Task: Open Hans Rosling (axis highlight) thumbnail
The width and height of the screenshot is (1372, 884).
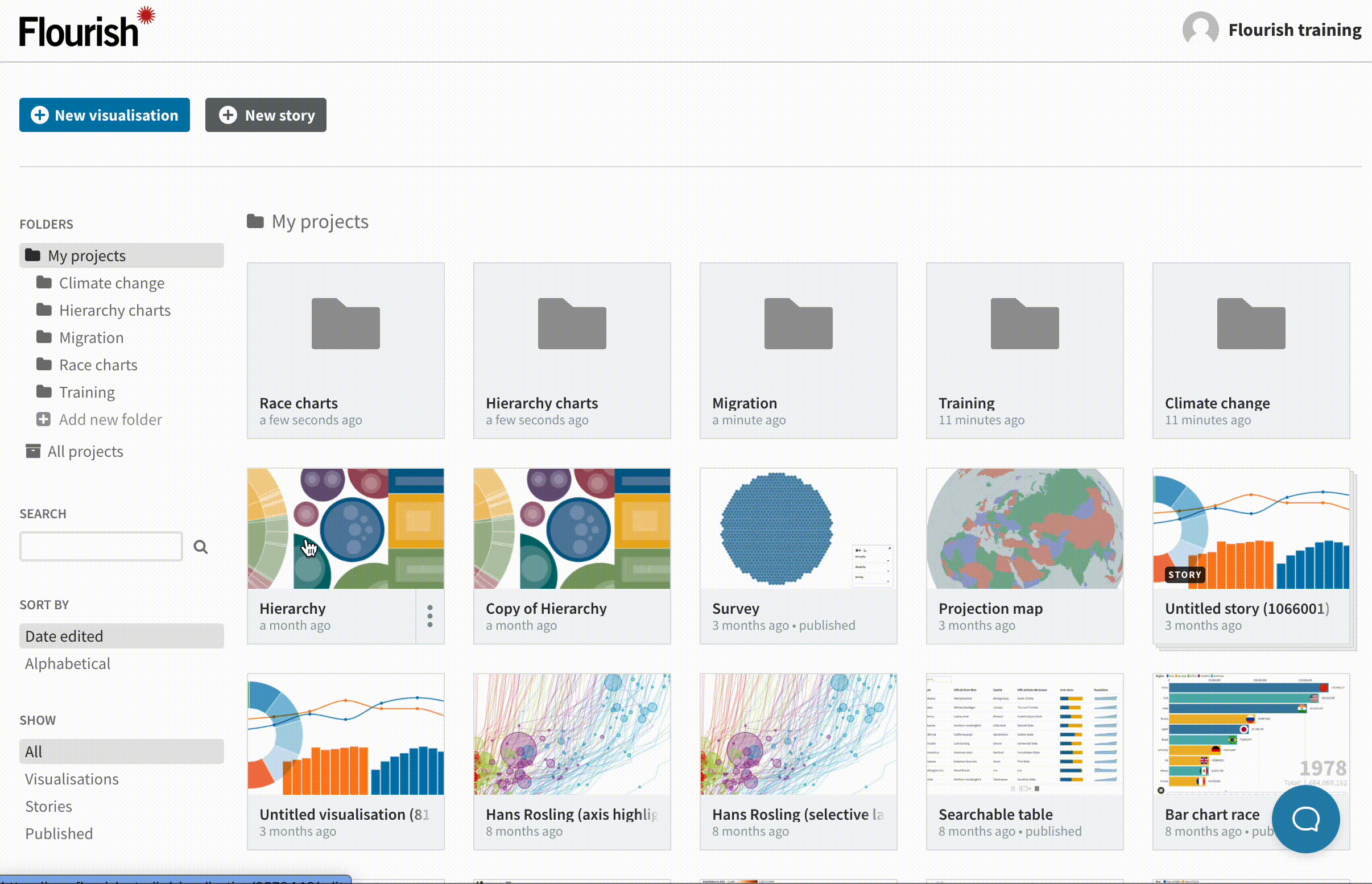Action: pos(572,735)
